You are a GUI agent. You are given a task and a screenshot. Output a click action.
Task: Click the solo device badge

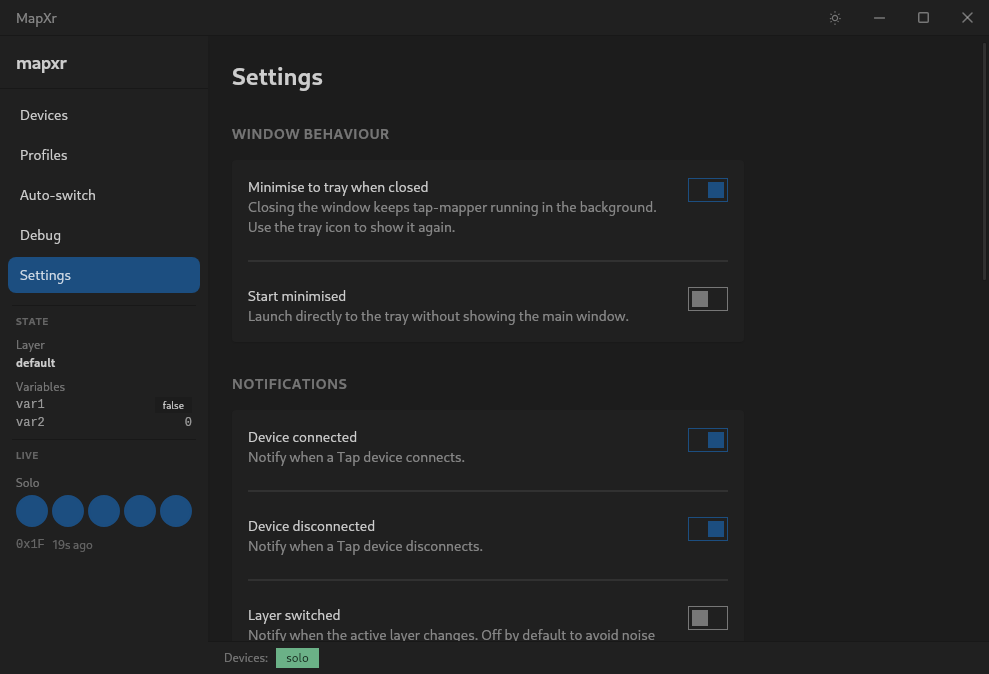[x=297, y=658]
